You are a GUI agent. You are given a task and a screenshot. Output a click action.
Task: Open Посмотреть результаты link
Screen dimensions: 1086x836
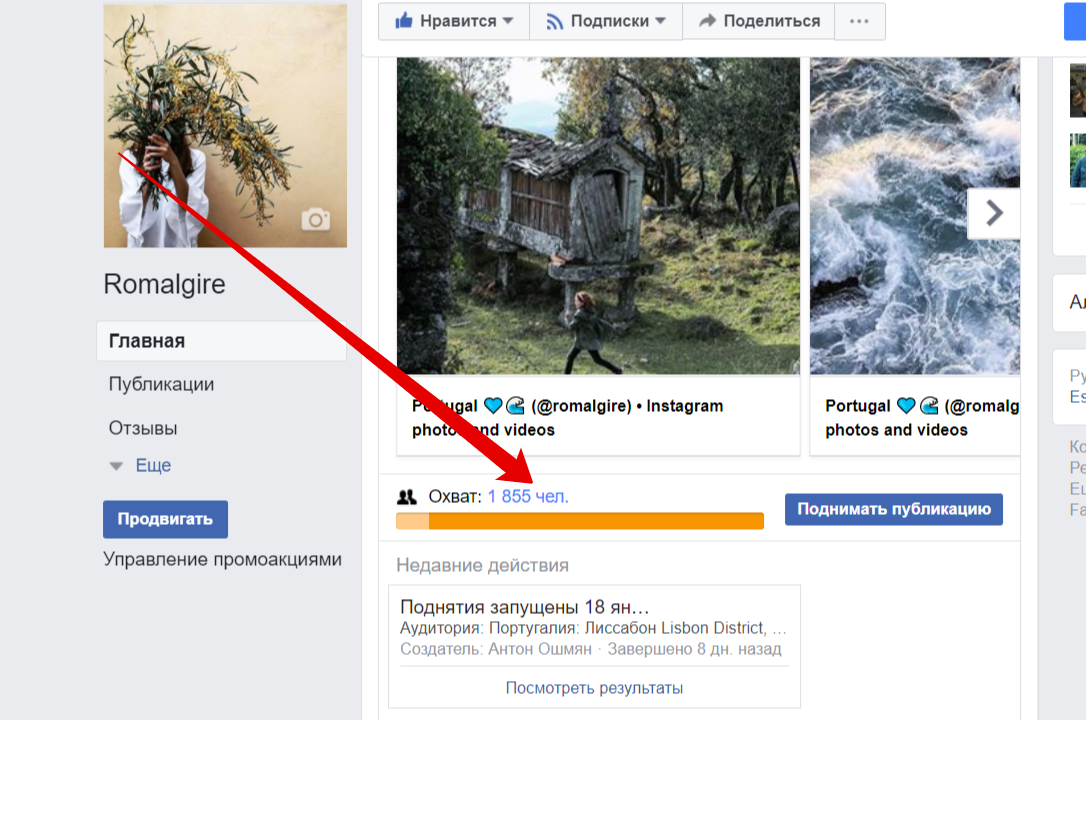pos(594,688)
